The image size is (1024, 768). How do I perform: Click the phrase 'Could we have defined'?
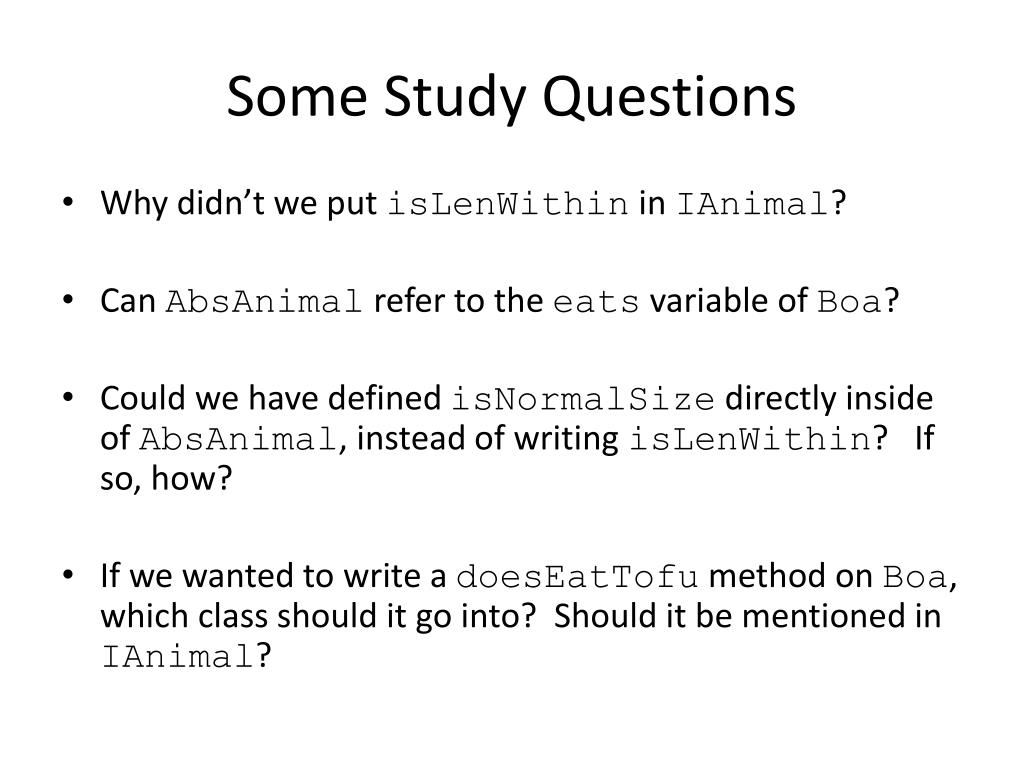tap(271, 398)
